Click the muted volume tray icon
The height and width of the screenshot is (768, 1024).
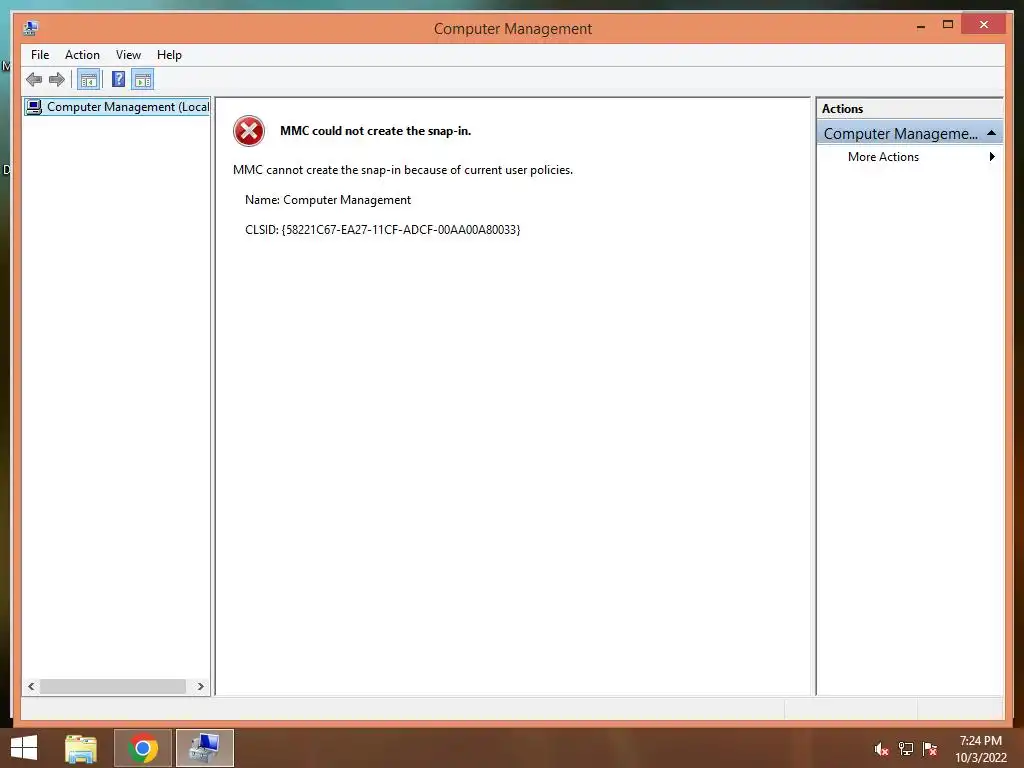882,749
